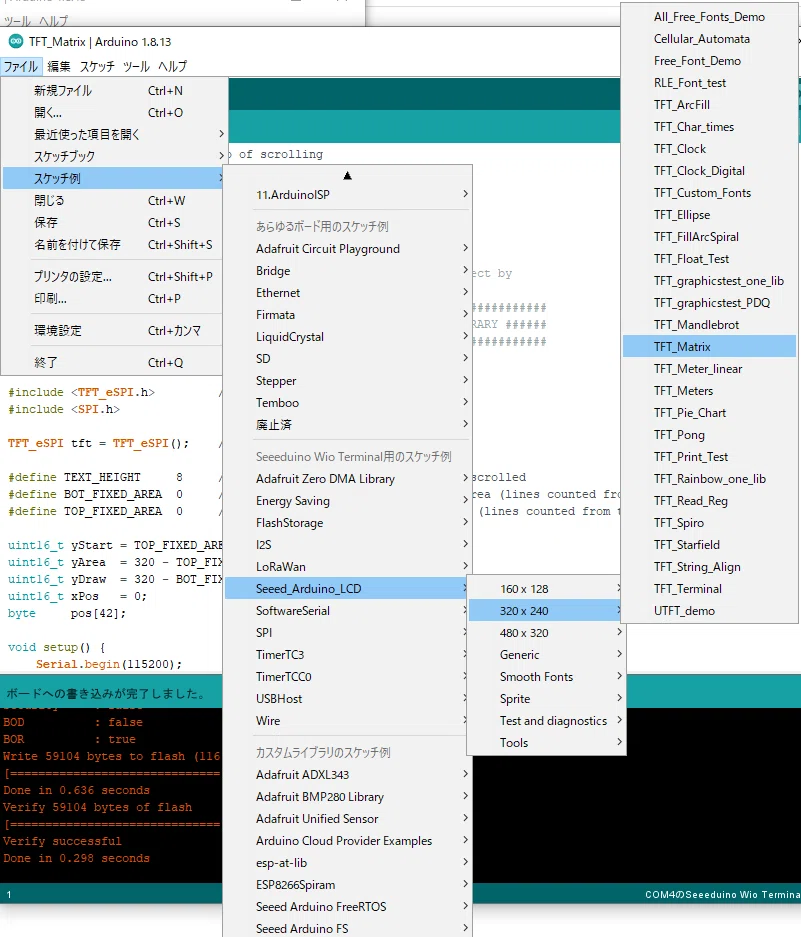
Task: Open LoRaWan examples submenu
Action: click(x=348, y=567)
